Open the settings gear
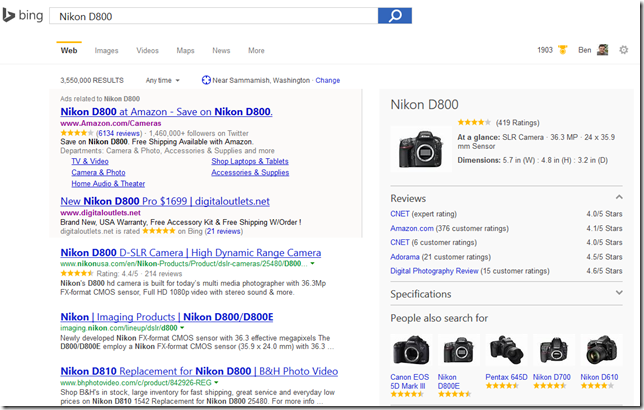 tap(623, 50)
